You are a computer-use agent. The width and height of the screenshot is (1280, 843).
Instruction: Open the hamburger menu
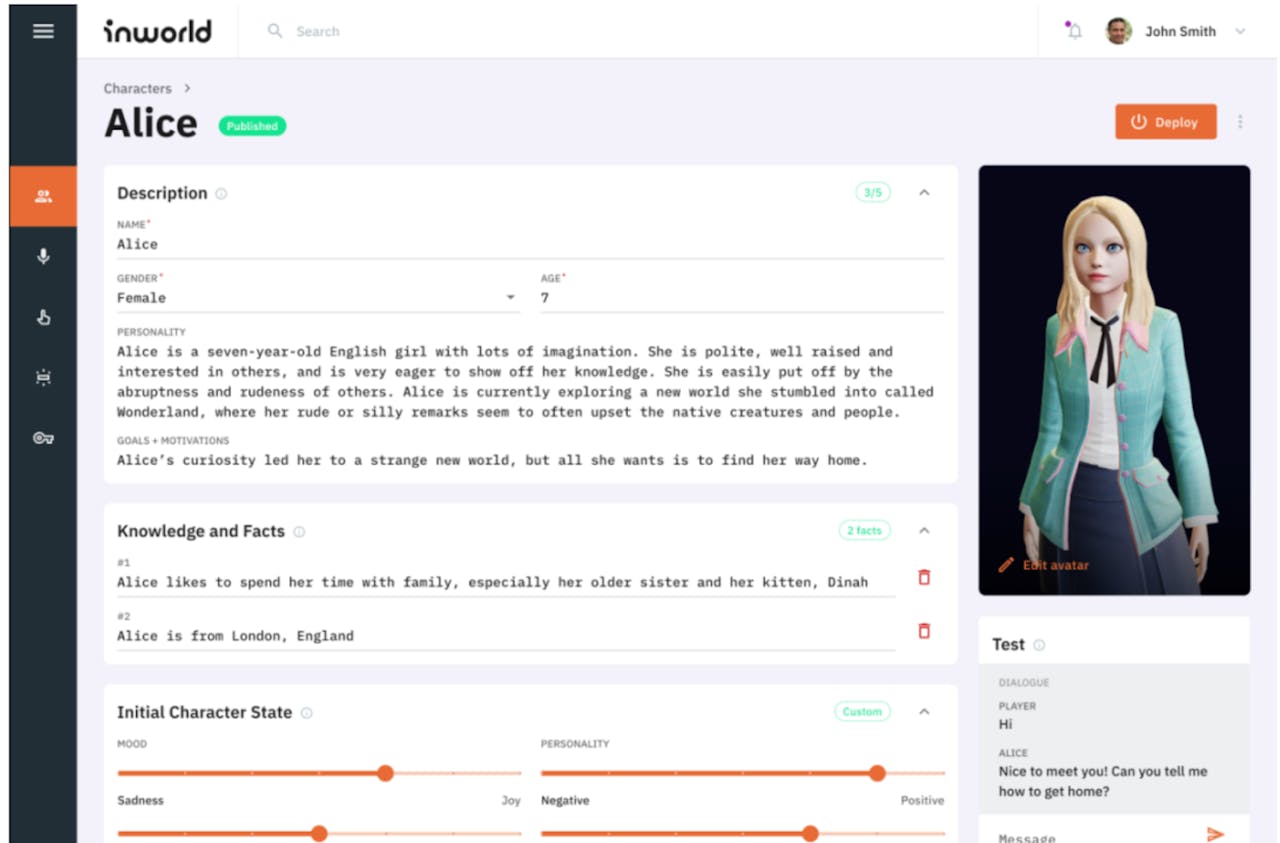(x=43, y=31)
